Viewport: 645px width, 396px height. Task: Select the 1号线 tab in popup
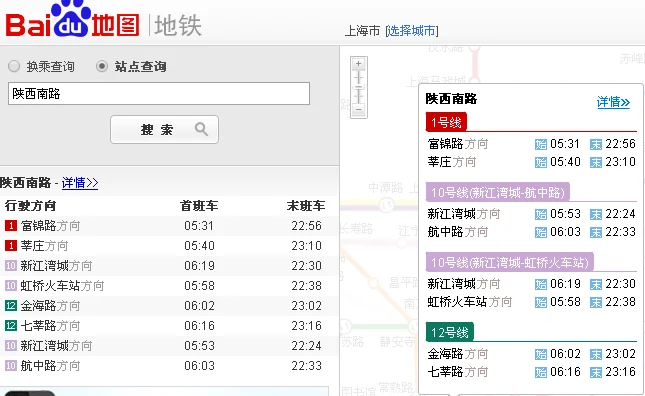(x=446, y=122)
